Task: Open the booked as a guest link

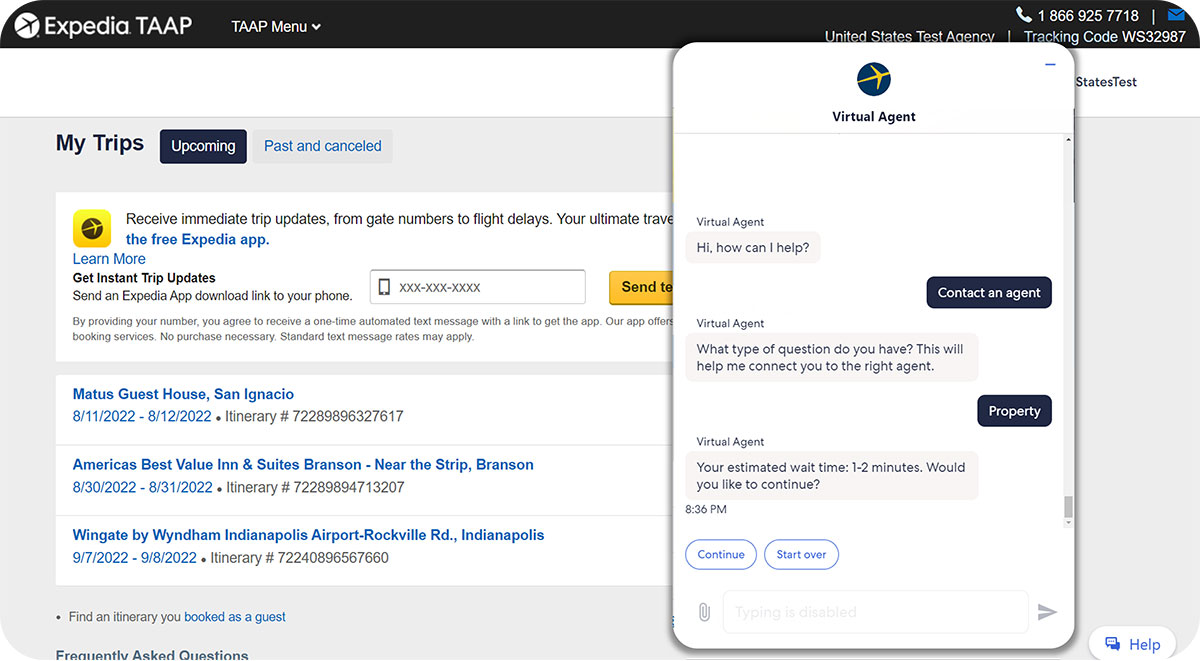Action: click(235, 617)
